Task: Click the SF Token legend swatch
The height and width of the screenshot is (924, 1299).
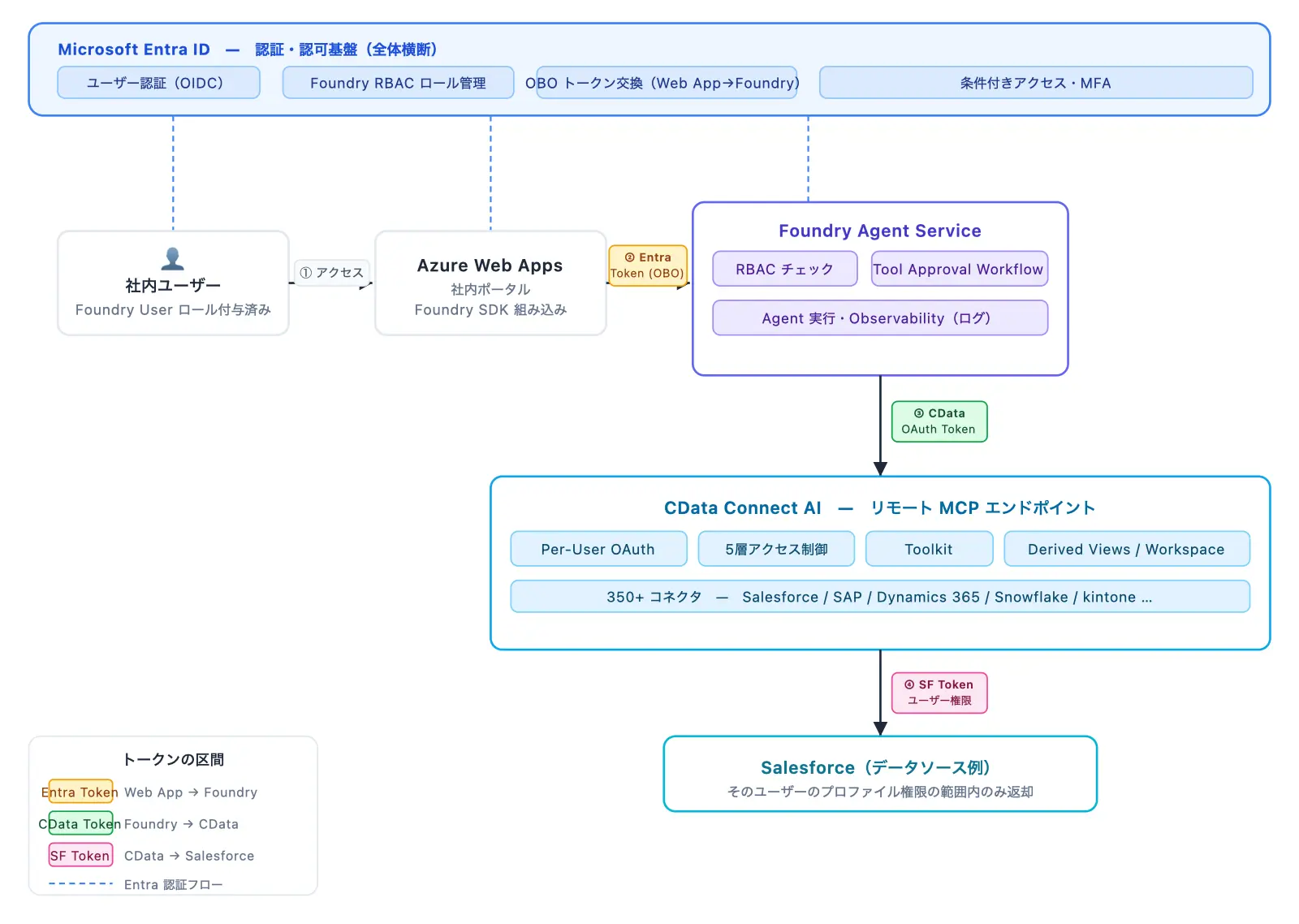Action: pyautogui.click(x=80, y=856)
